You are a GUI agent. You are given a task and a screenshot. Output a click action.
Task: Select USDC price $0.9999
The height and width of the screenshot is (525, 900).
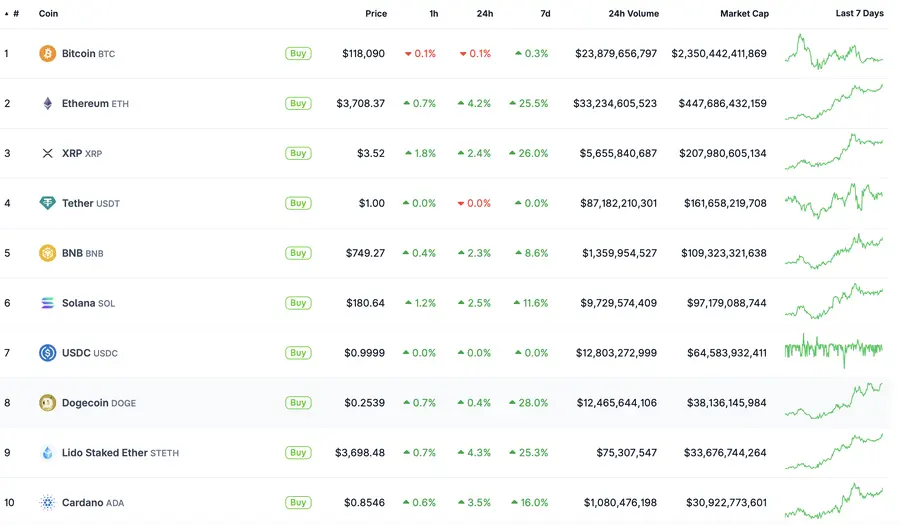(364, 353)
